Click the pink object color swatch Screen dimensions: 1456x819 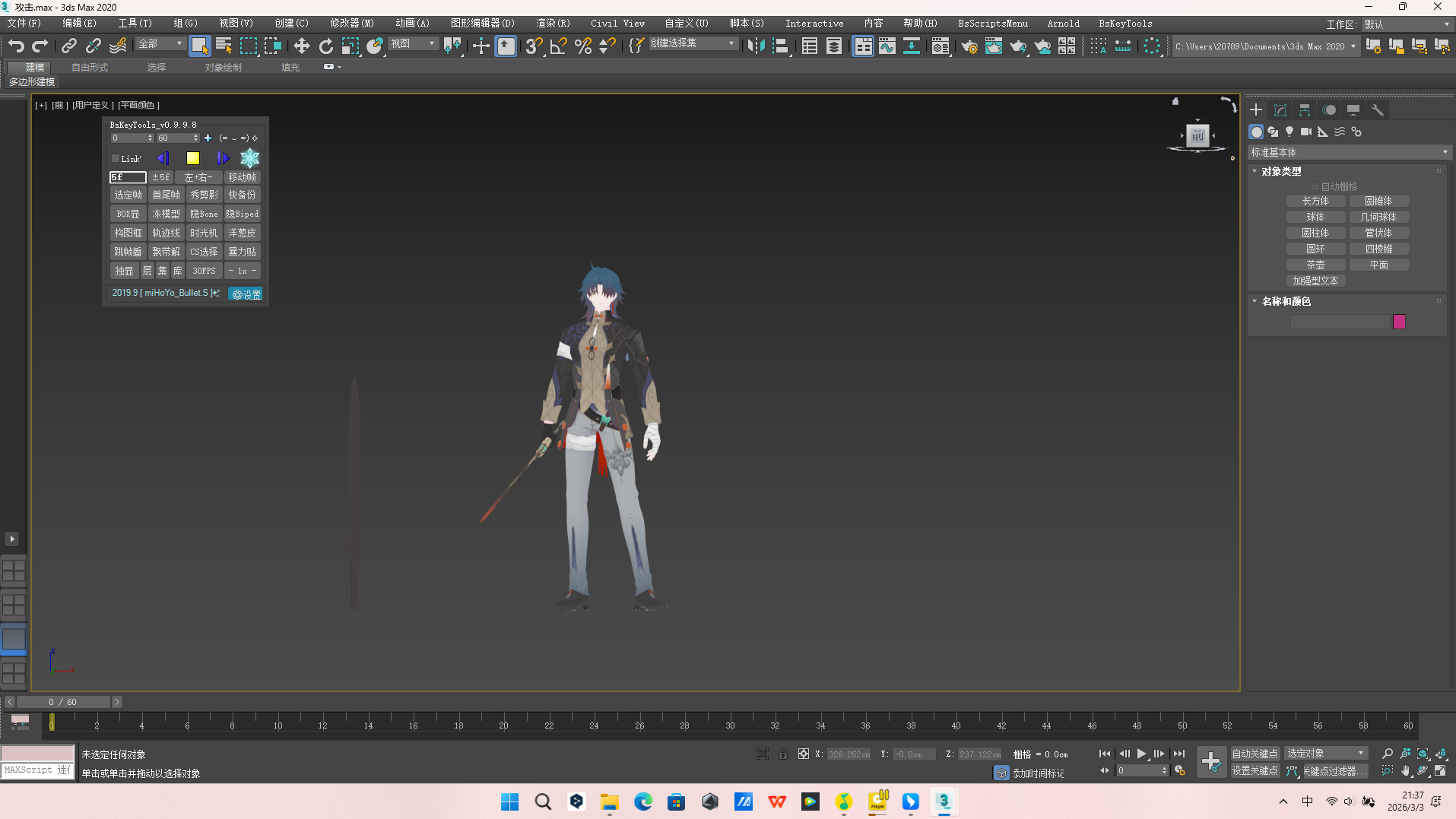tap(1399, 322)
